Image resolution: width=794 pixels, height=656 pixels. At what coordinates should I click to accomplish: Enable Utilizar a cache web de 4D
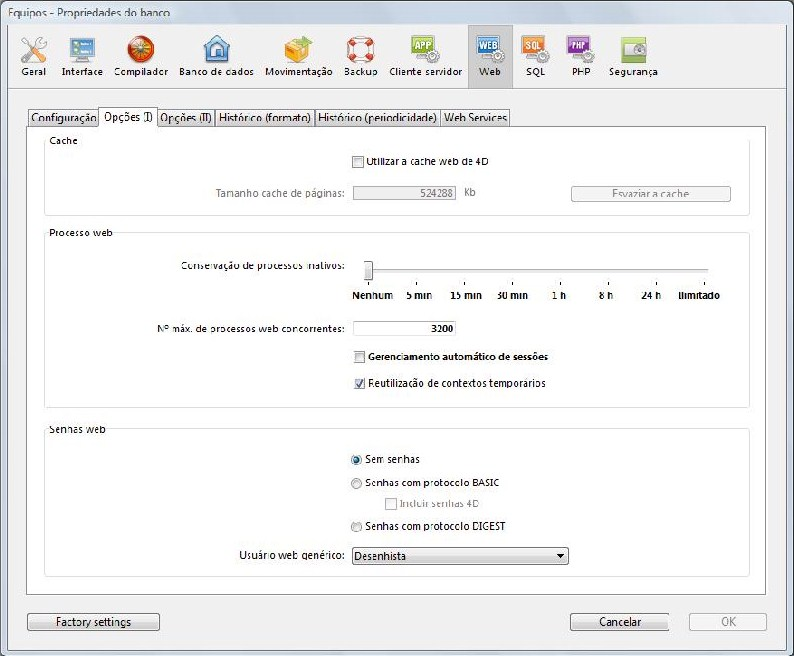358,162
